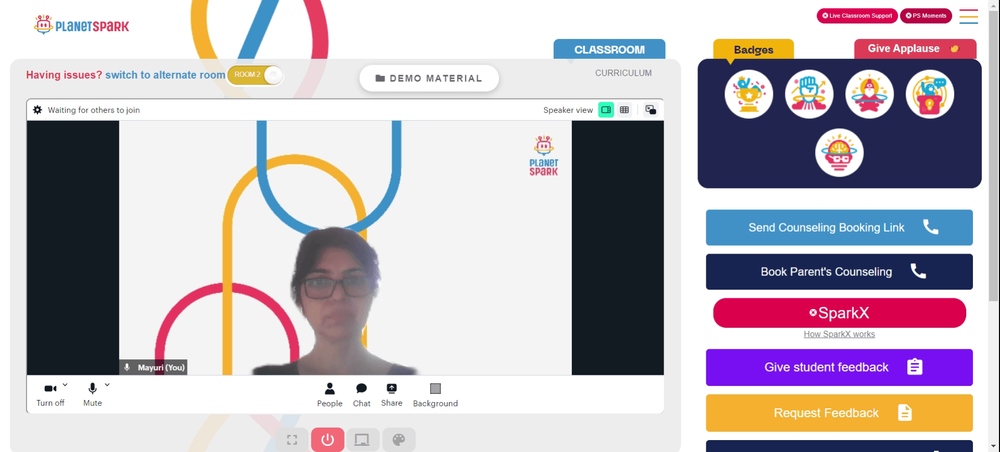
Task: Switch to the CURRICULUM tab
Action: pos(623,73)
